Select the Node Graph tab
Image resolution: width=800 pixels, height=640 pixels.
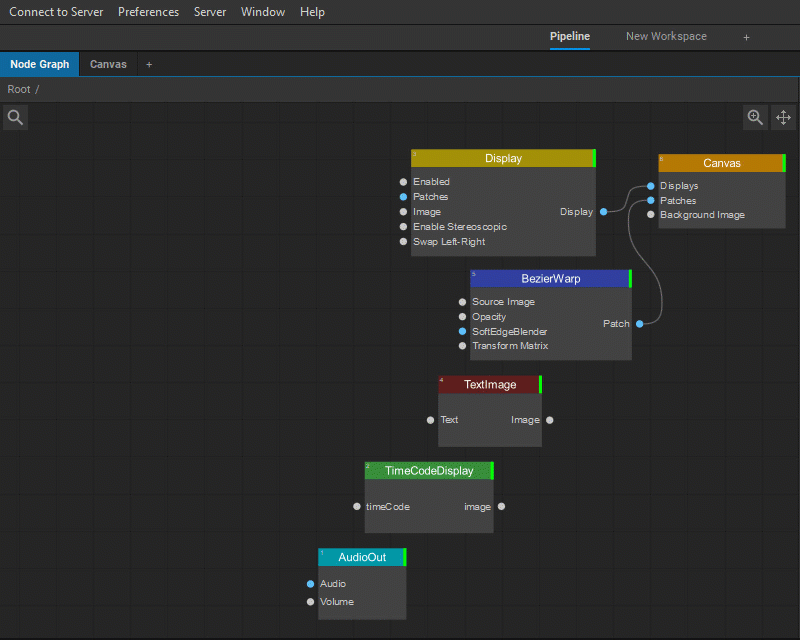[40, 64]
